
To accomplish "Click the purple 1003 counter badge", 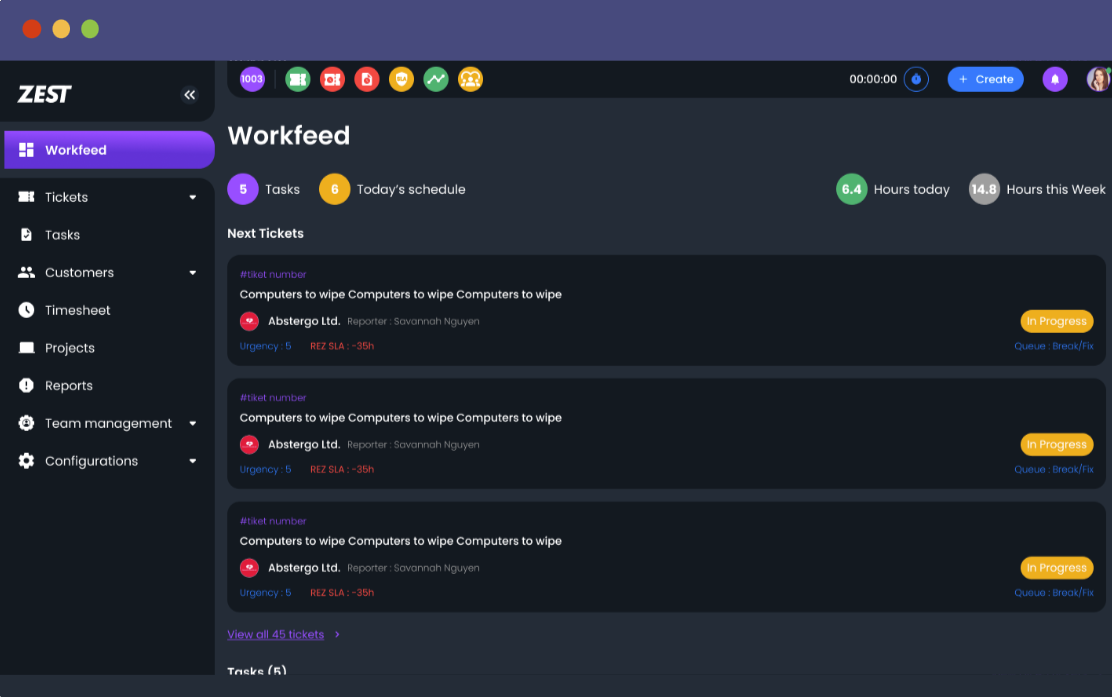I will pyautogui.click(x=252, y=79).
